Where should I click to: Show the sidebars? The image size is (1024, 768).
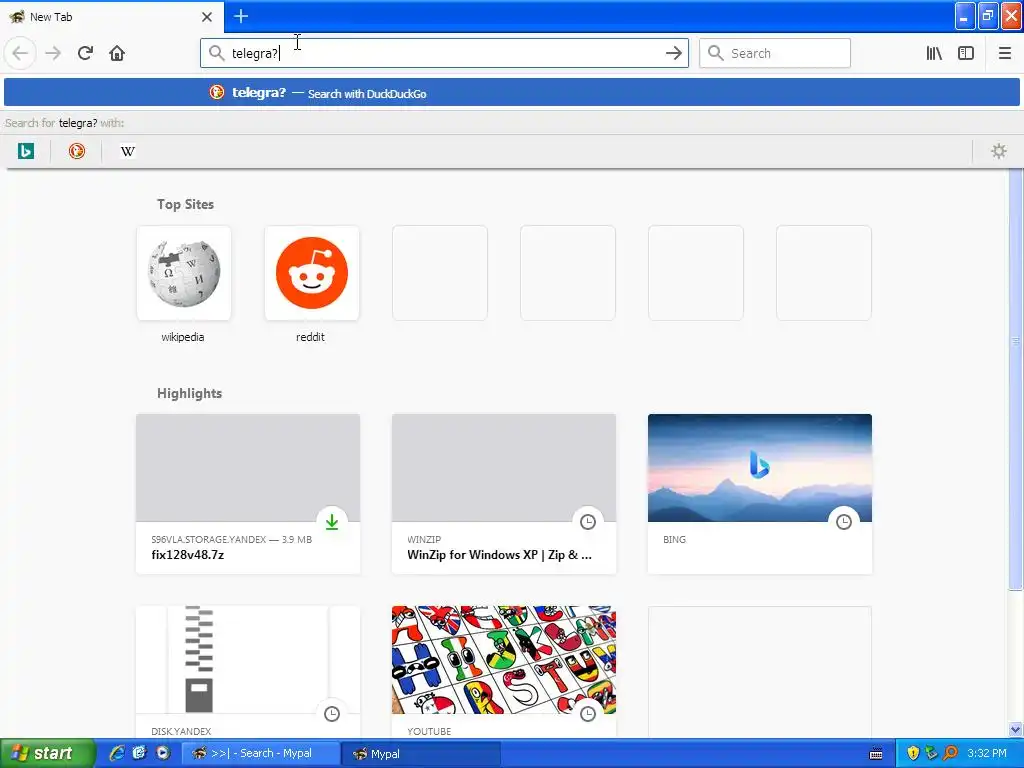(x=966, y=53)
